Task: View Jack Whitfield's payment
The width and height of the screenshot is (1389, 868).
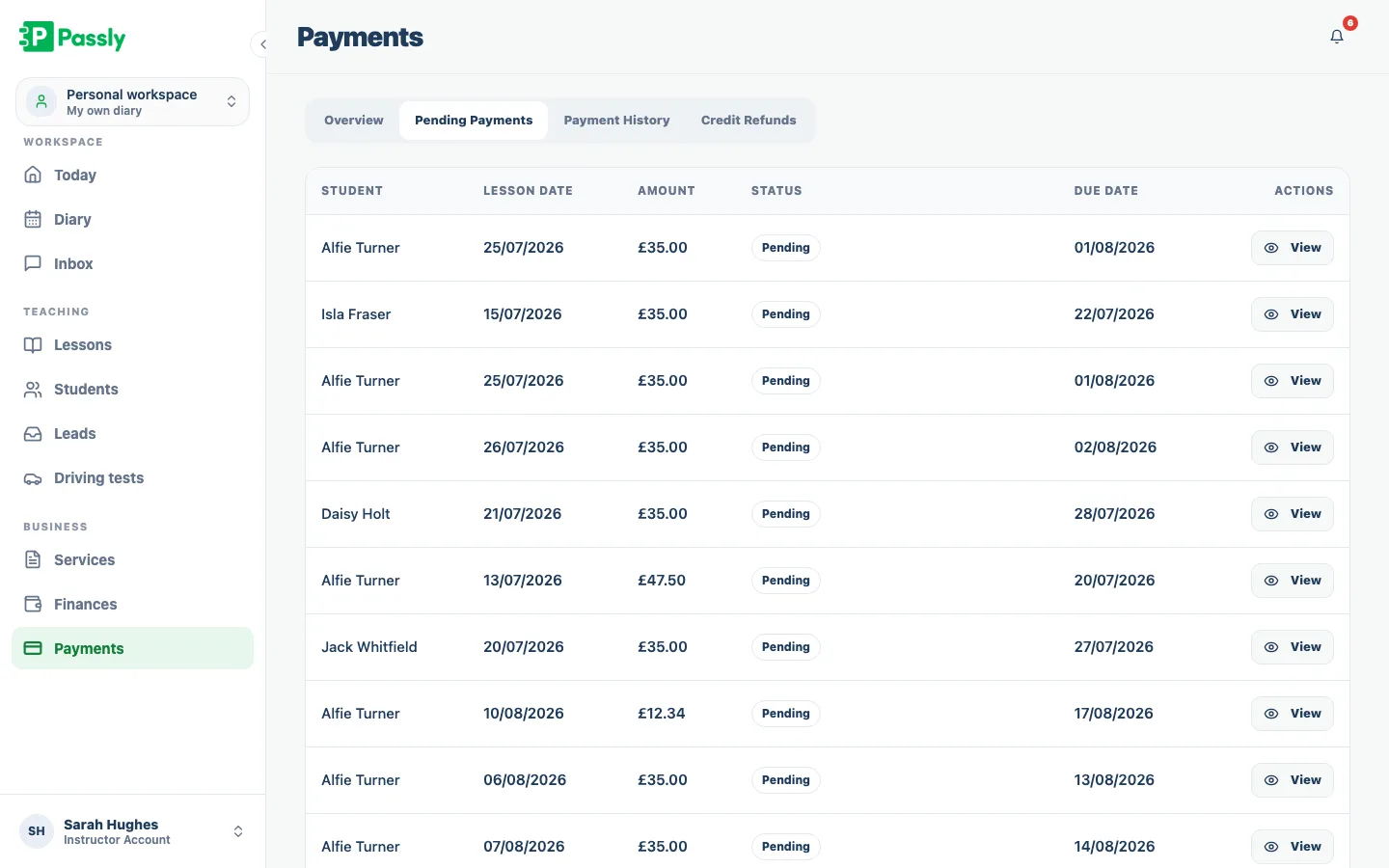Action: click(1293, 647)
